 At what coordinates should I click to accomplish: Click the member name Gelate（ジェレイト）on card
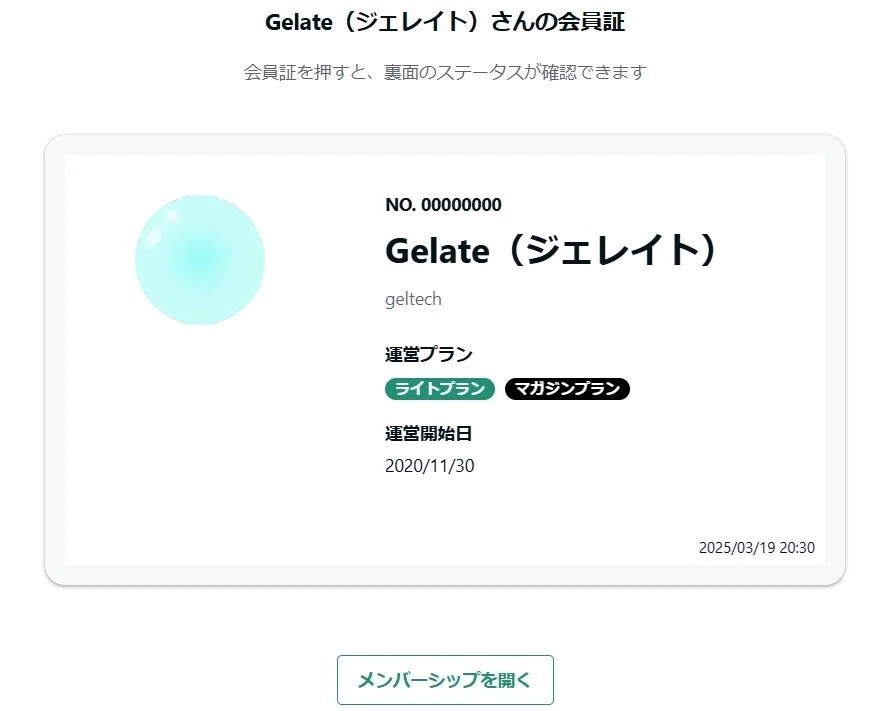[x=552, y=250]
